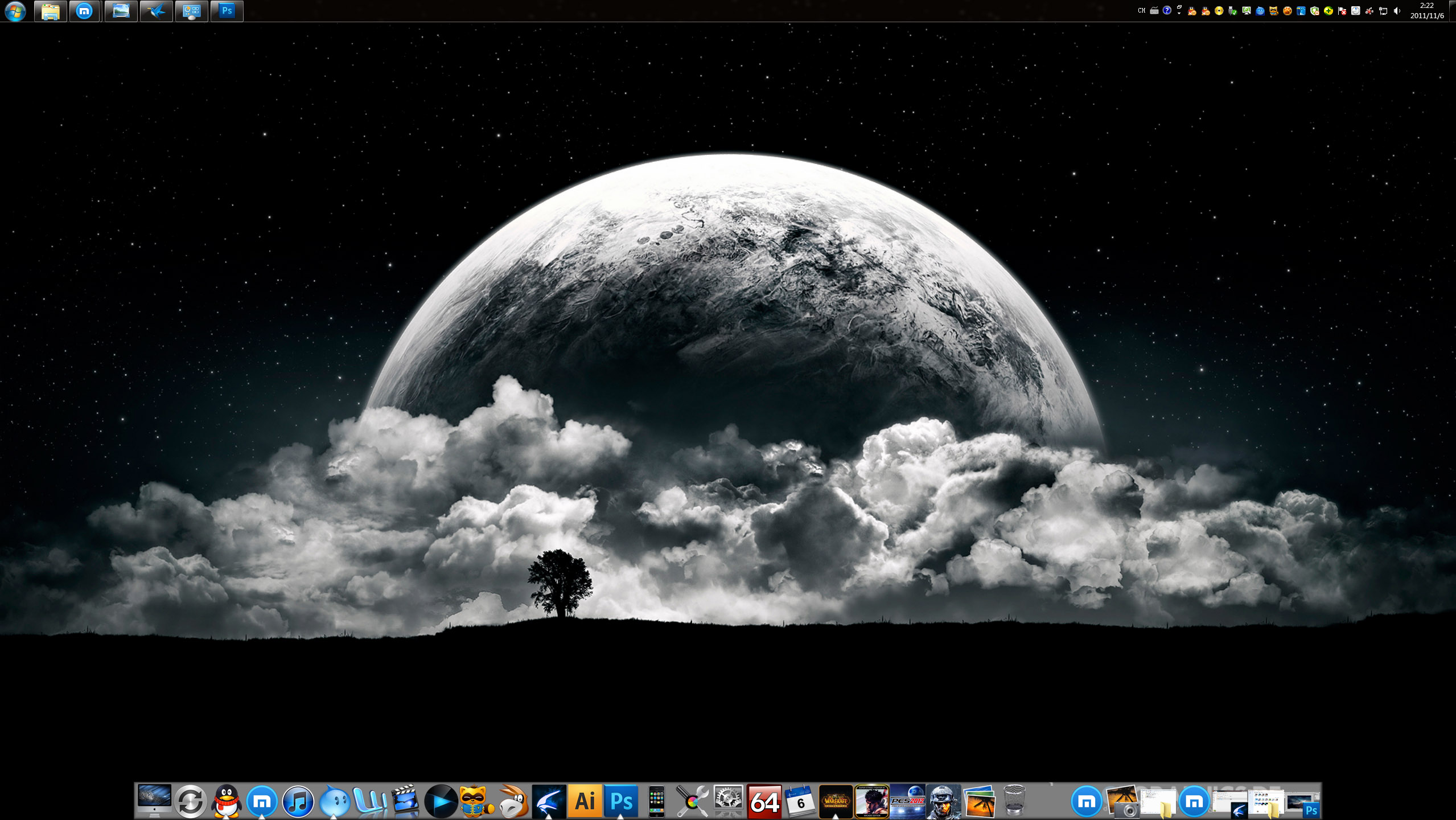
Task: Open the green plus tray icon
Action: (x=1329, y=11)
